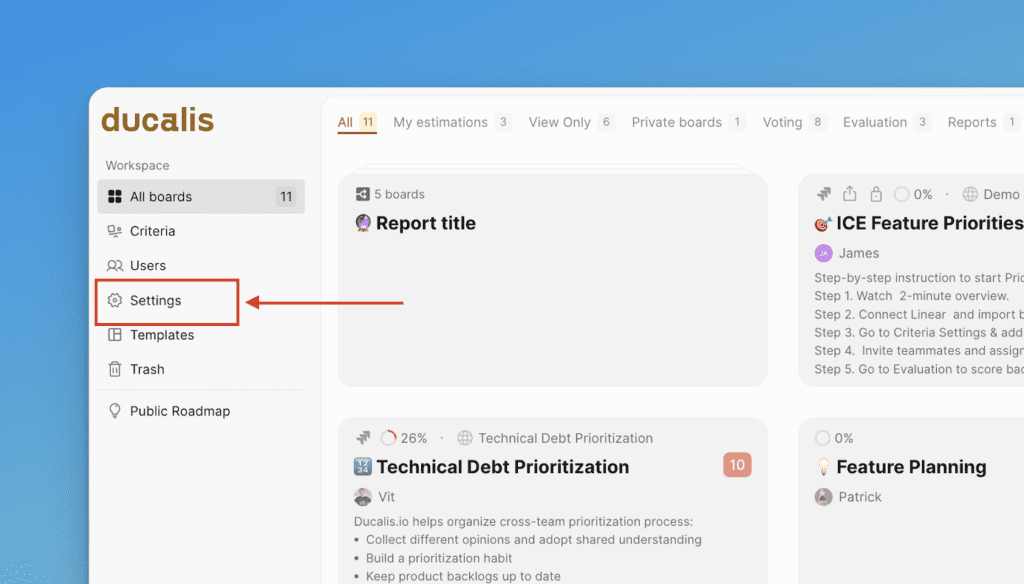Go to the Evaluation tab

[x=874, y=122]
